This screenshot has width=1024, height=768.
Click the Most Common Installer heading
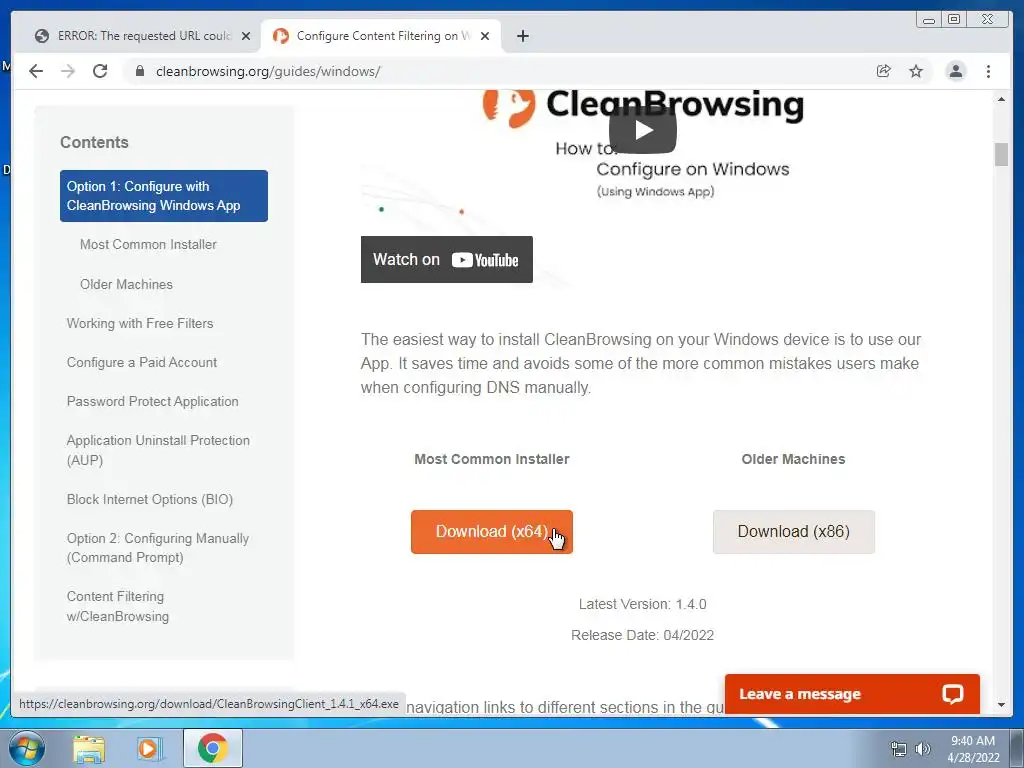click(x=492, y=459)
